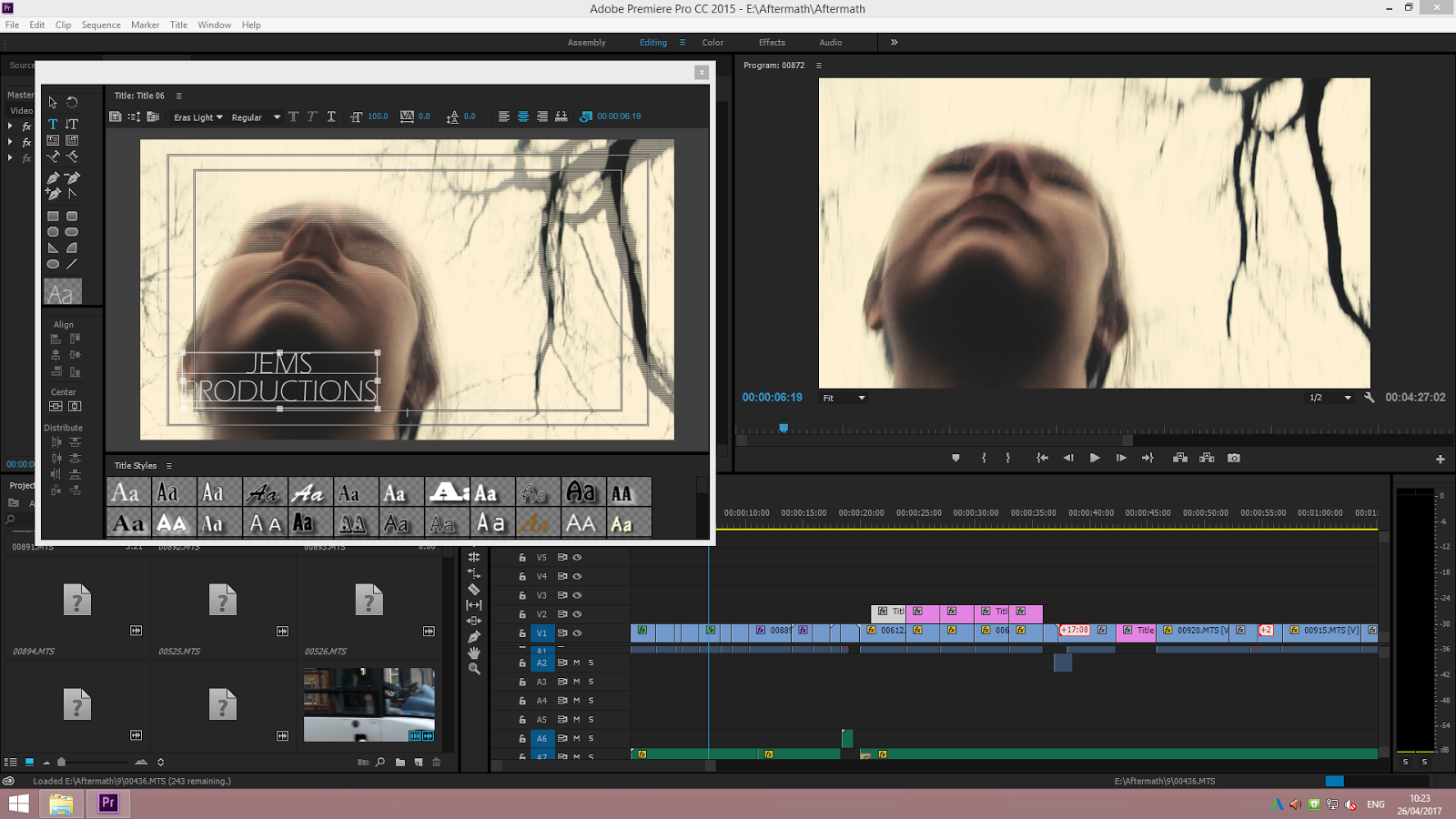Select the Path Type tool

click(53, 157)
